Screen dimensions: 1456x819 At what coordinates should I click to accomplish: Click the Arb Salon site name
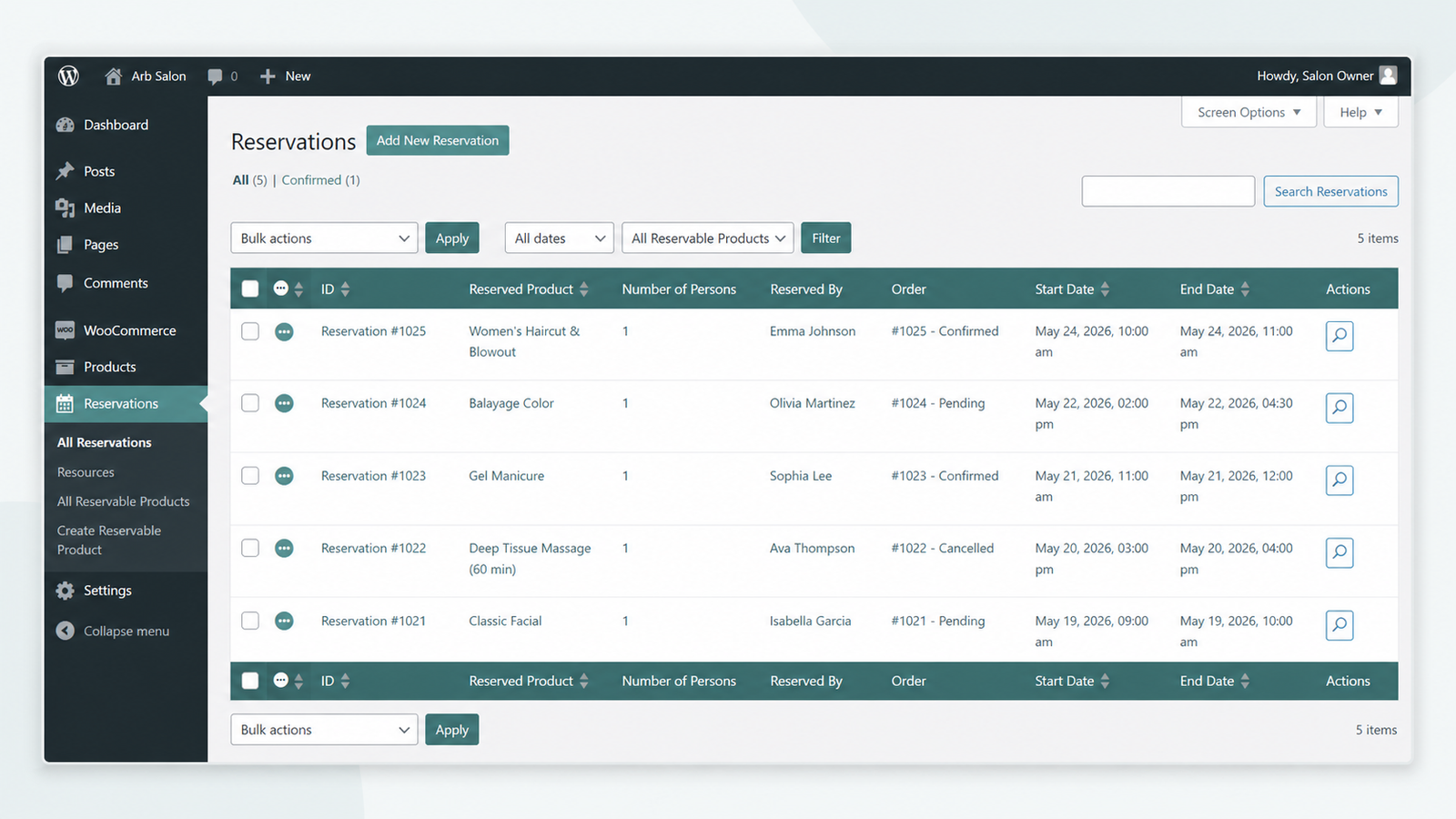pyautogui.click(x=158, y=76)
